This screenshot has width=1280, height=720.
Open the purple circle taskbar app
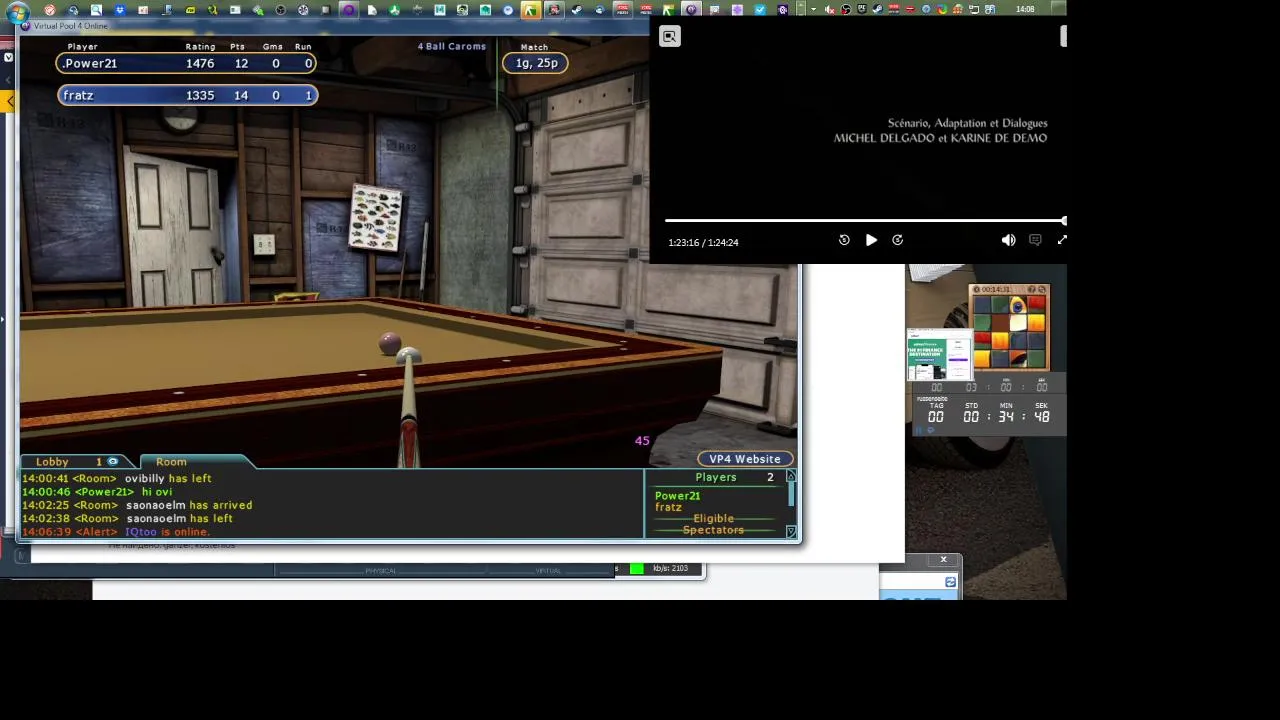348,10
